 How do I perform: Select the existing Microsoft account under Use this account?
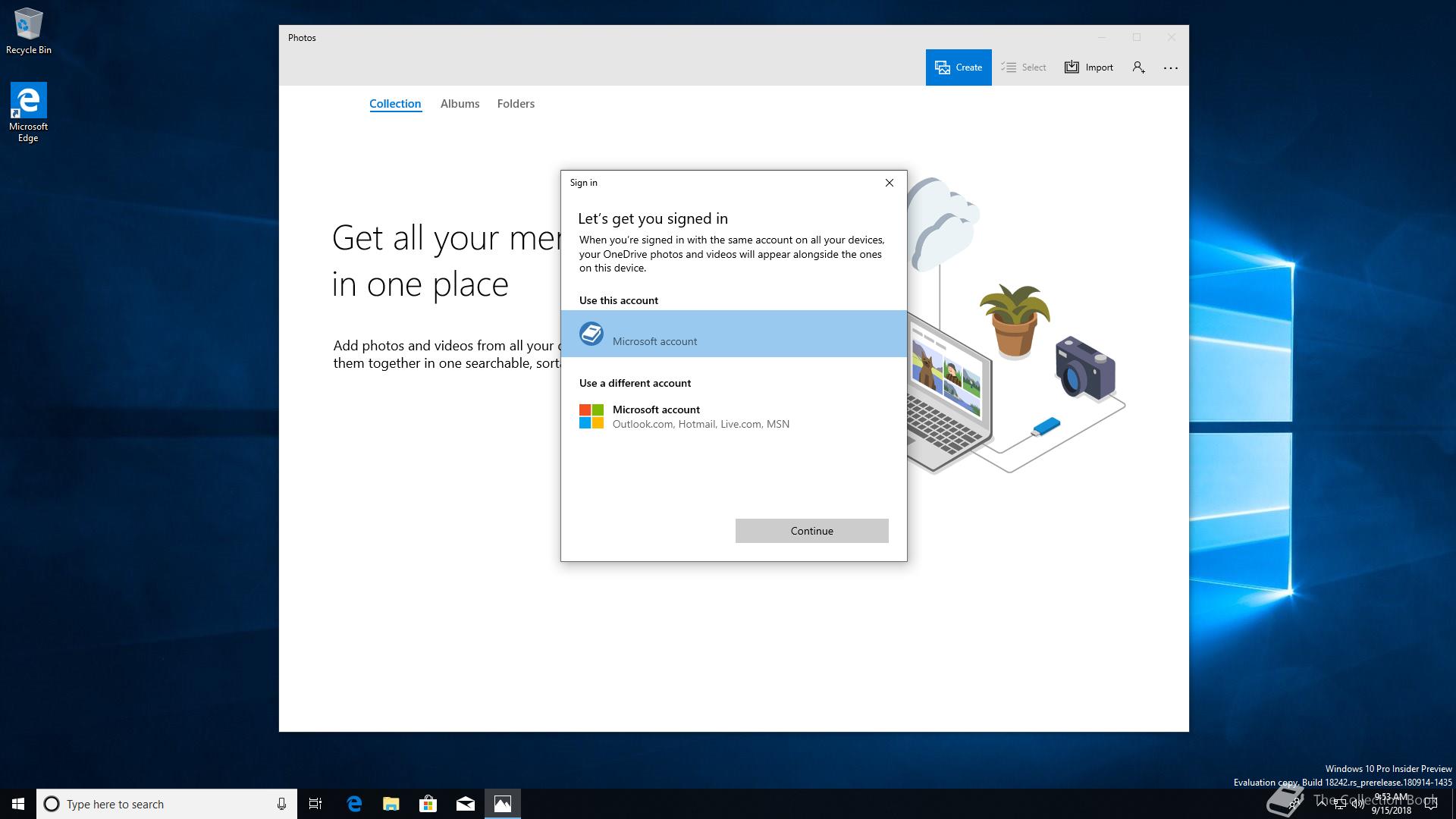pyautogui.click(x=733, y=334)
